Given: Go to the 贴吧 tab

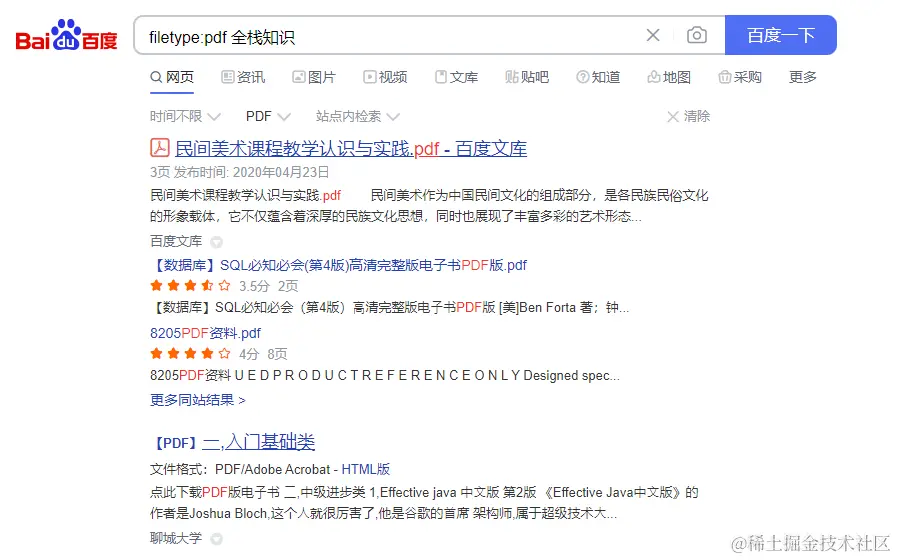Looking at the screenshot, I should pyautogui.click(x=527, y=77).
